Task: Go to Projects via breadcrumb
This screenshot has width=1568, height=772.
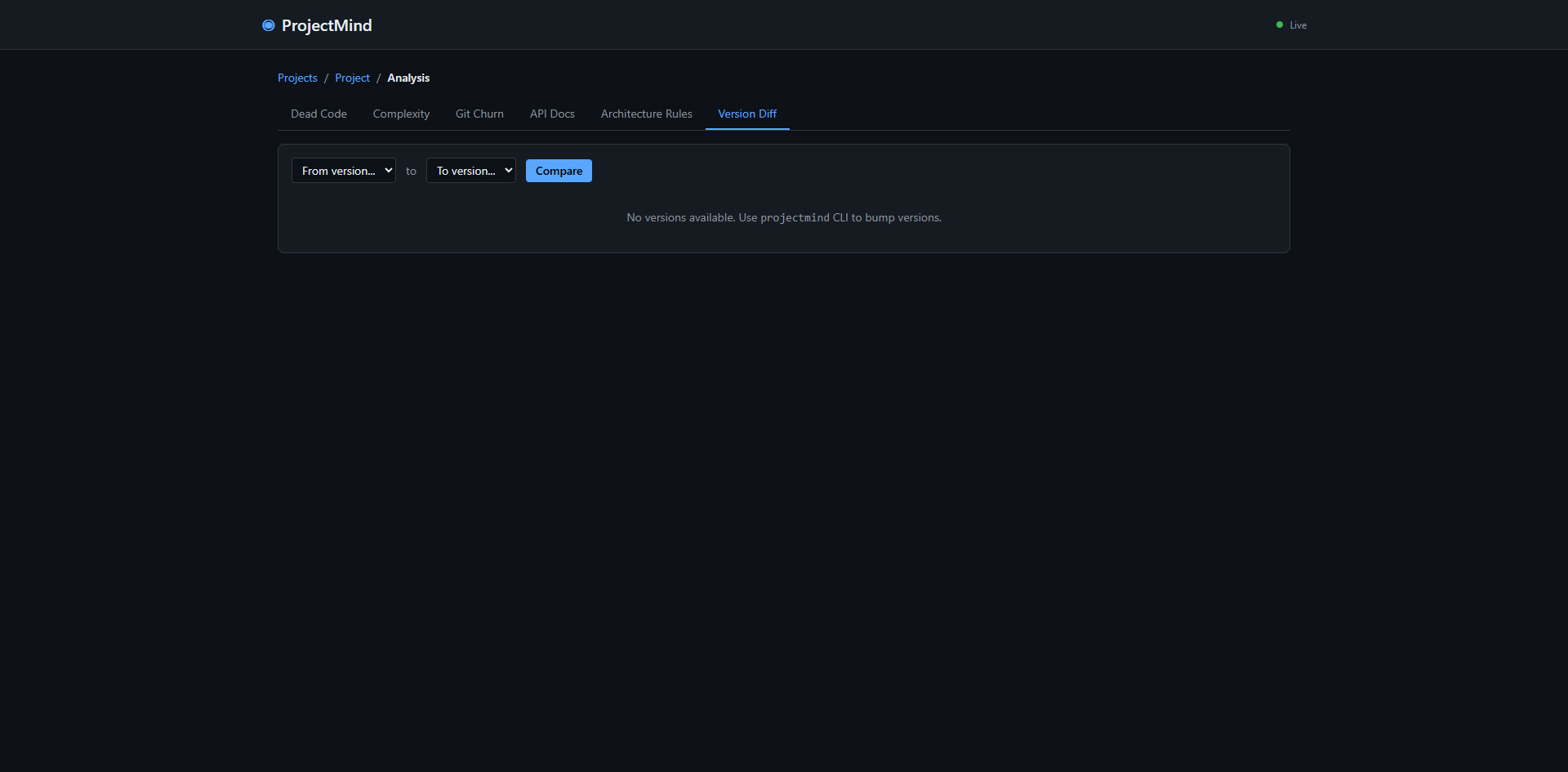Action: coord(297,78)
